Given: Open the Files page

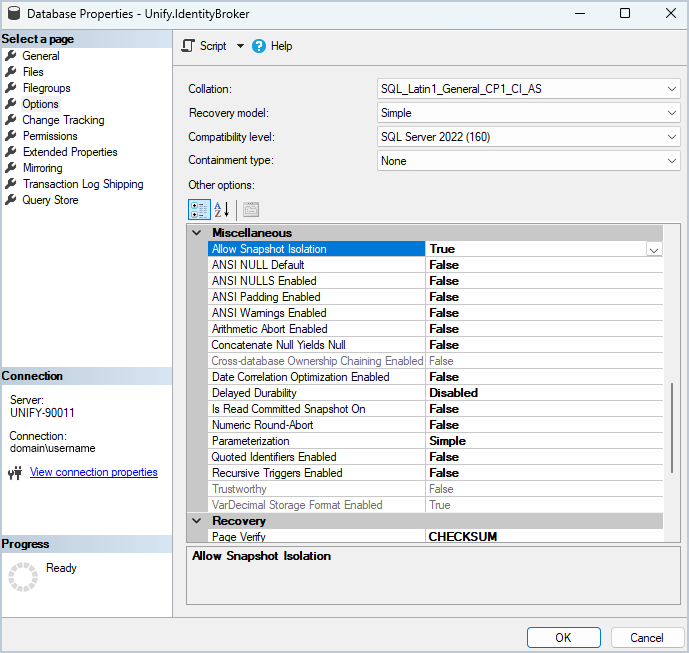Looking at the screenshot, I should click(33, 72).
